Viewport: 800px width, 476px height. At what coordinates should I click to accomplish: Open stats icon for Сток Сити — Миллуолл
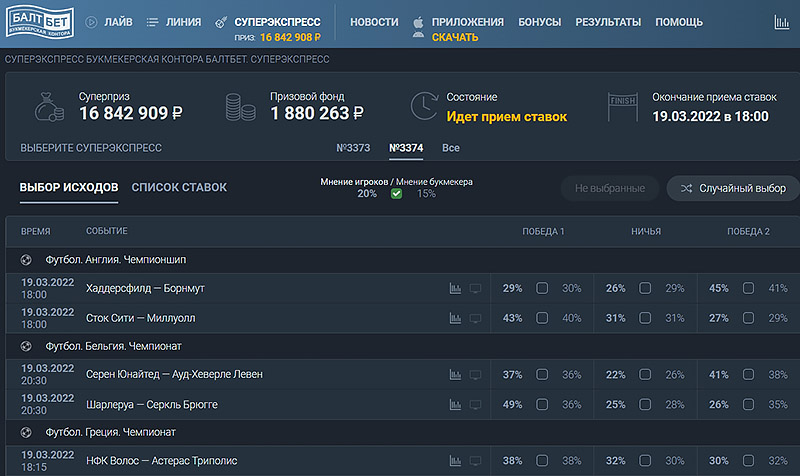455,318
